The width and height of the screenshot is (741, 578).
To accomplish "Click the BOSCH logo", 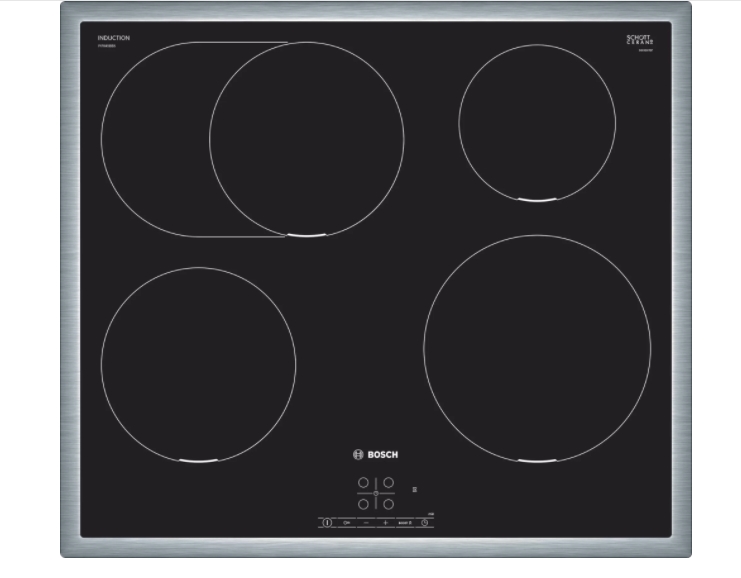I will 375,455.
